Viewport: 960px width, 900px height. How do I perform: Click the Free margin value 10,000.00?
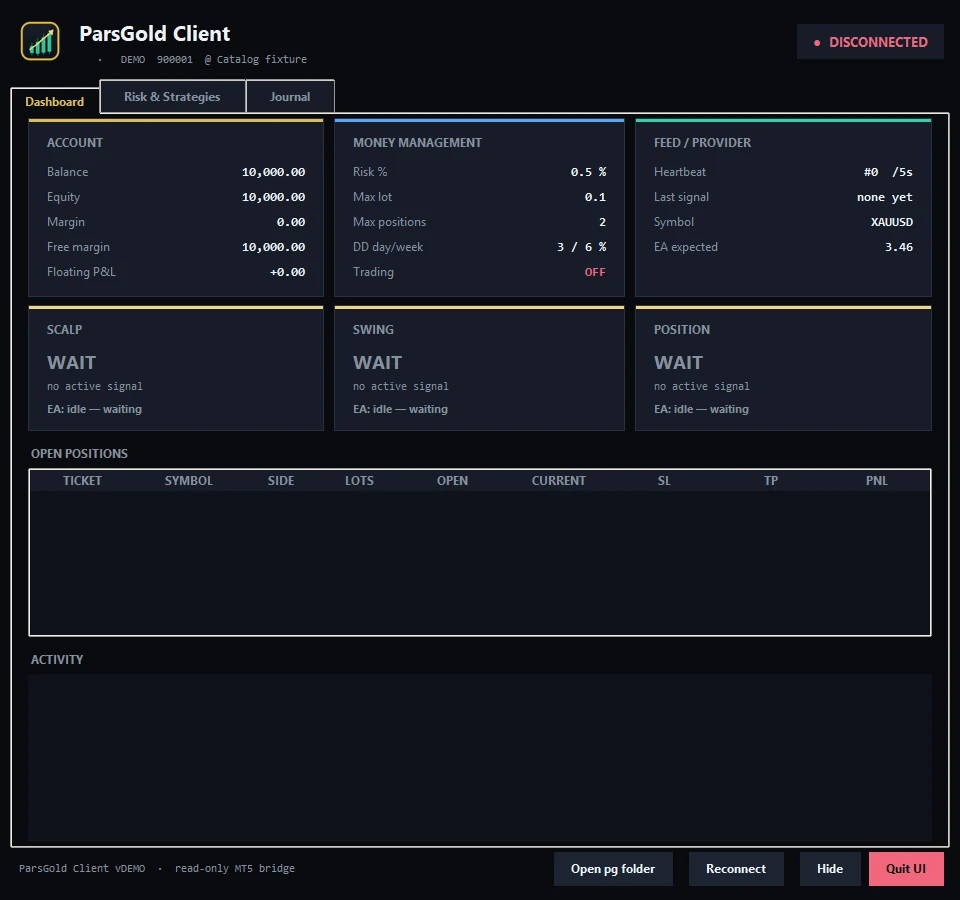[x=273, y=247]
